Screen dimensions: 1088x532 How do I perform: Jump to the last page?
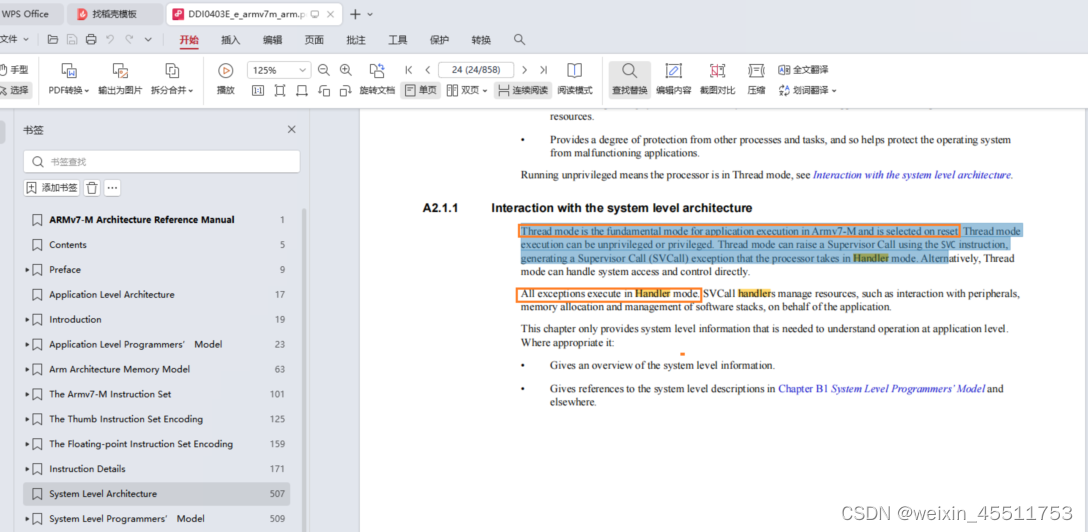click(x=543, y=70)
